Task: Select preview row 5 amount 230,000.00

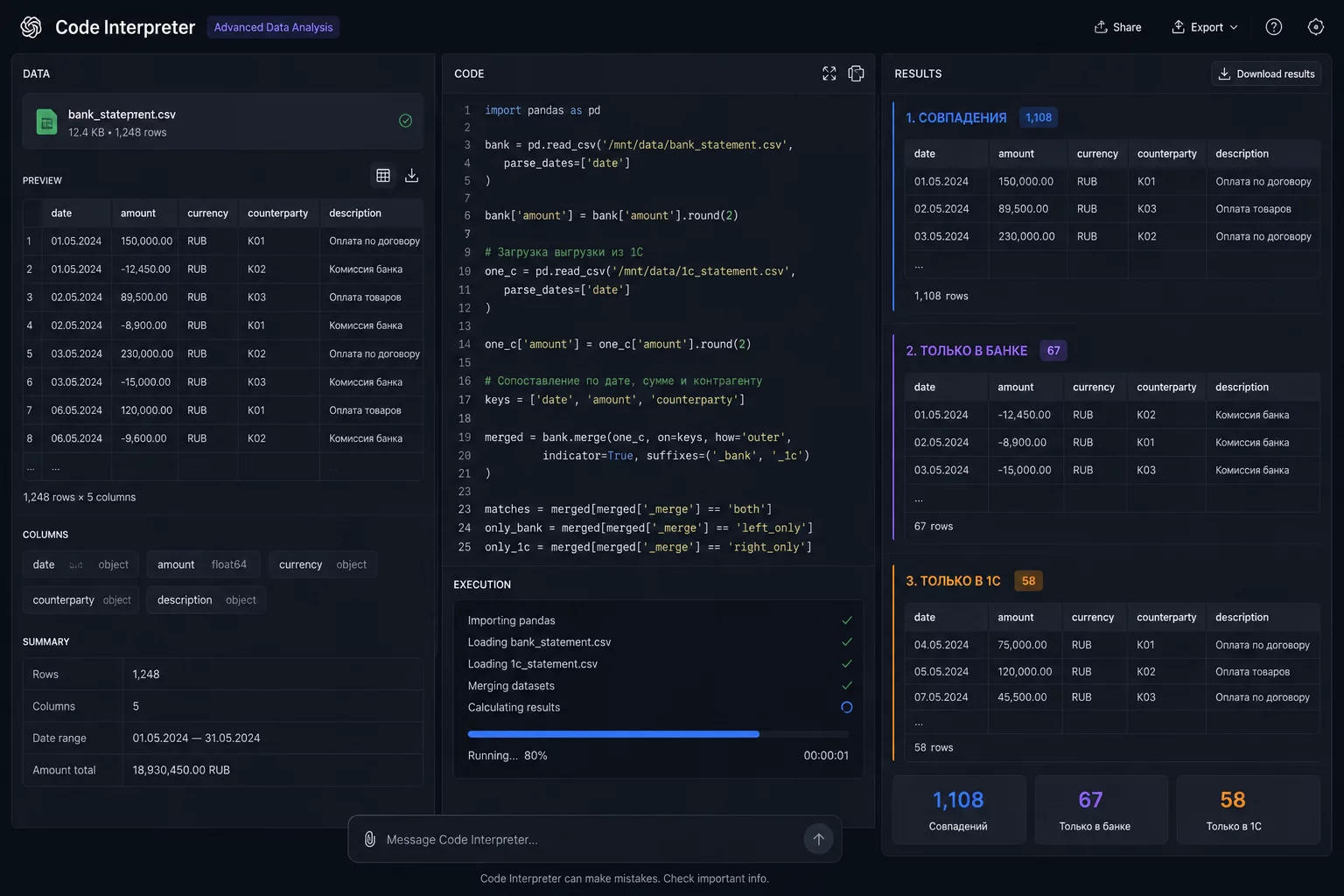Action: point(147,353)
